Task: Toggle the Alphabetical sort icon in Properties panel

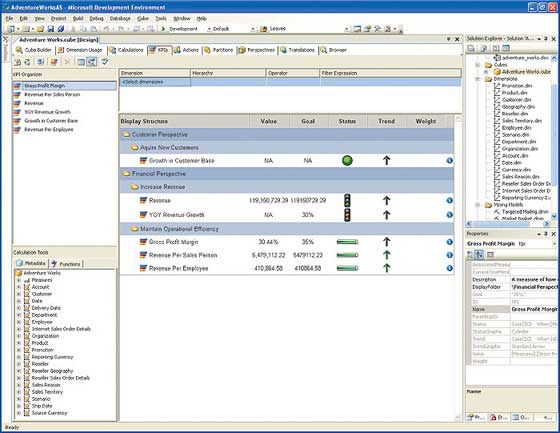Action: pos(479,255)
